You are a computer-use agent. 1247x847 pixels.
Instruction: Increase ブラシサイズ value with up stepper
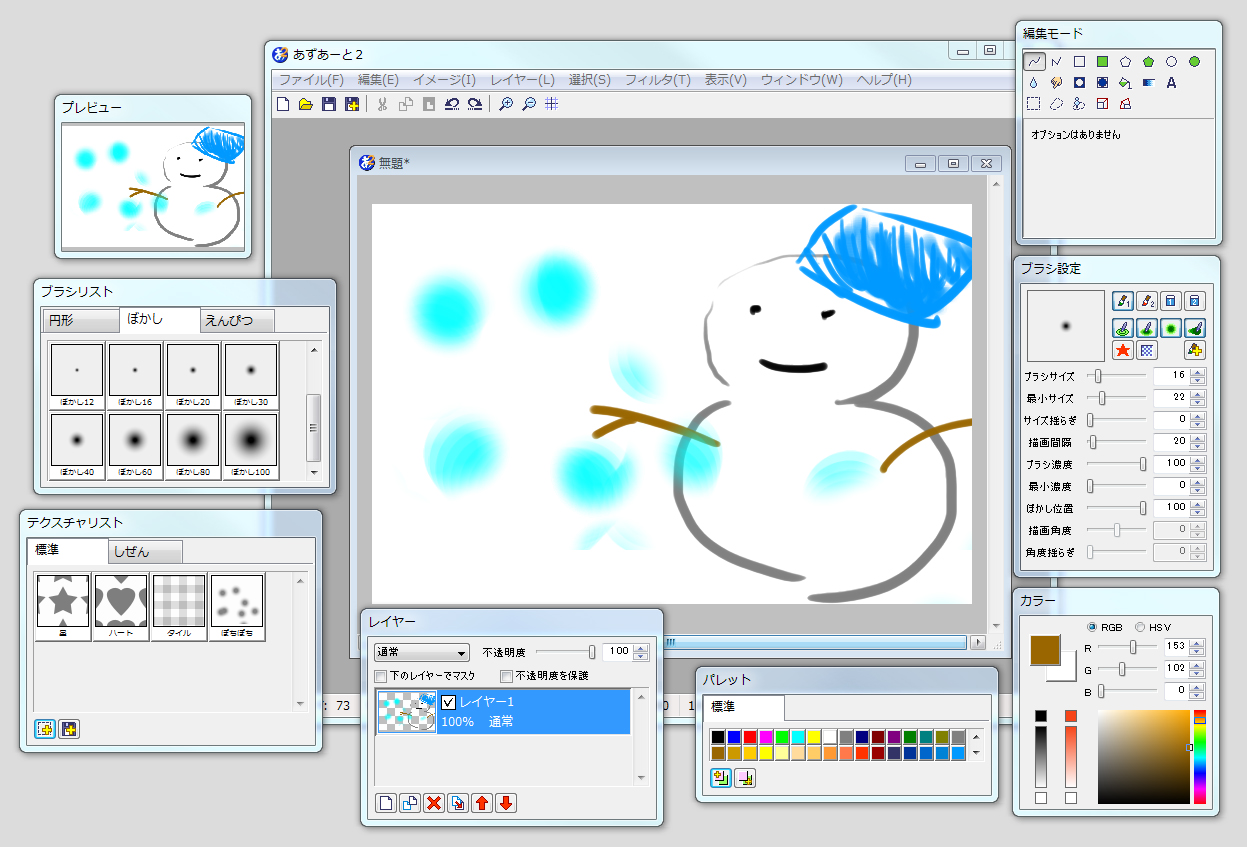coord(1198,372)
